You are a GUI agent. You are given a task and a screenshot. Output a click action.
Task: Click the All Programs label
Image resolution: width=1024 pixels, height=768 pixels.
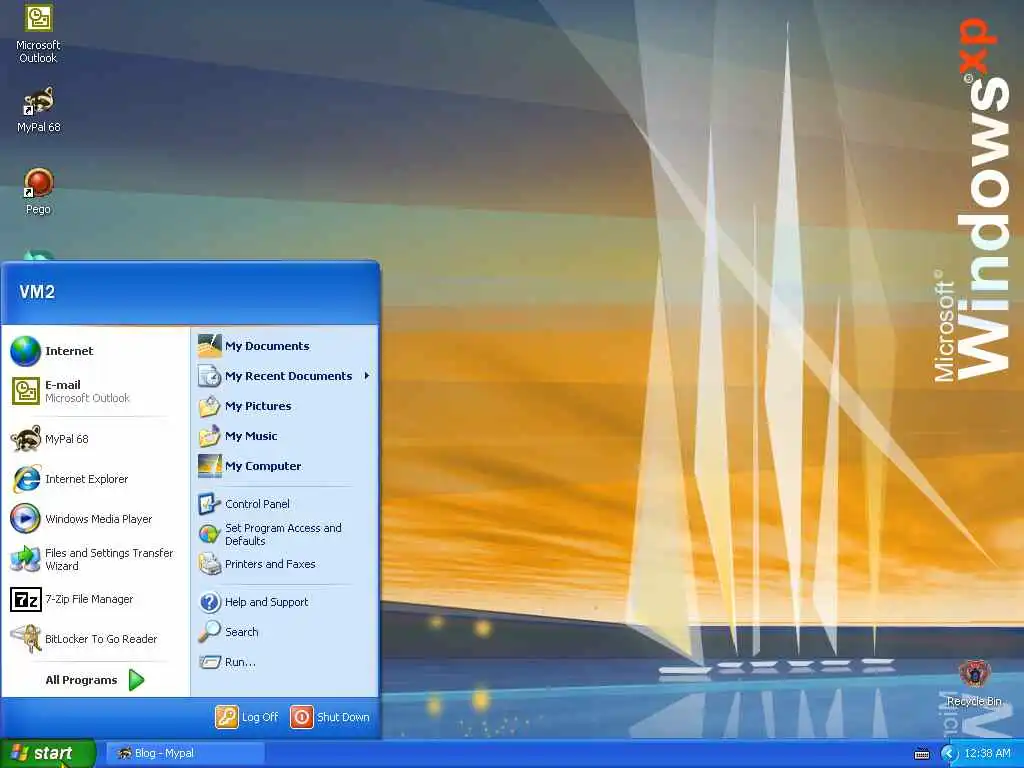81,680
